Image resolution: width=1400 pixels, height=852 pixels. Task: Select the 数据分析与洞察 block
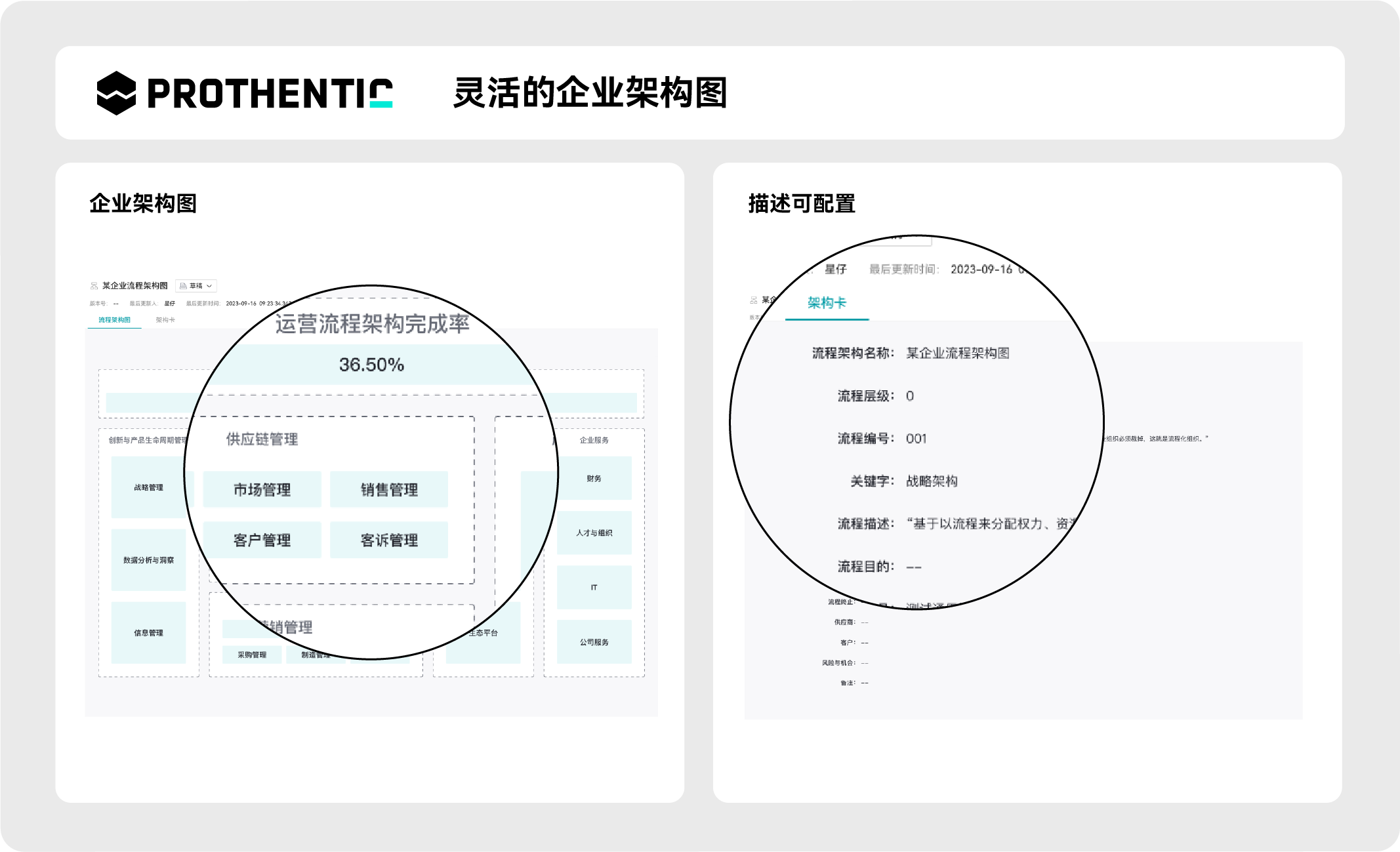[148, 560]
